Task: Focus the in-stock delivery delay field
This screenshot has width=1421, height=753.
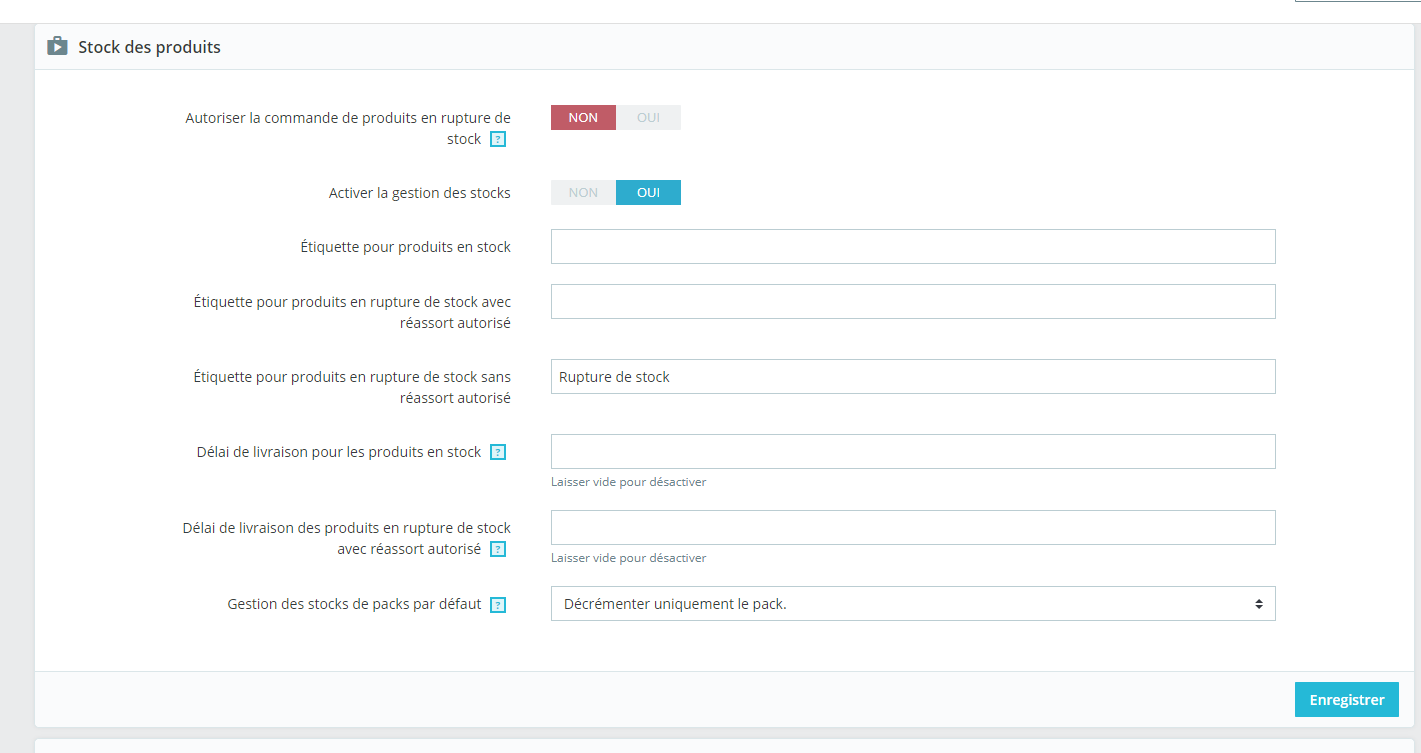Action: pyautogui.click(x=913, y=451)
